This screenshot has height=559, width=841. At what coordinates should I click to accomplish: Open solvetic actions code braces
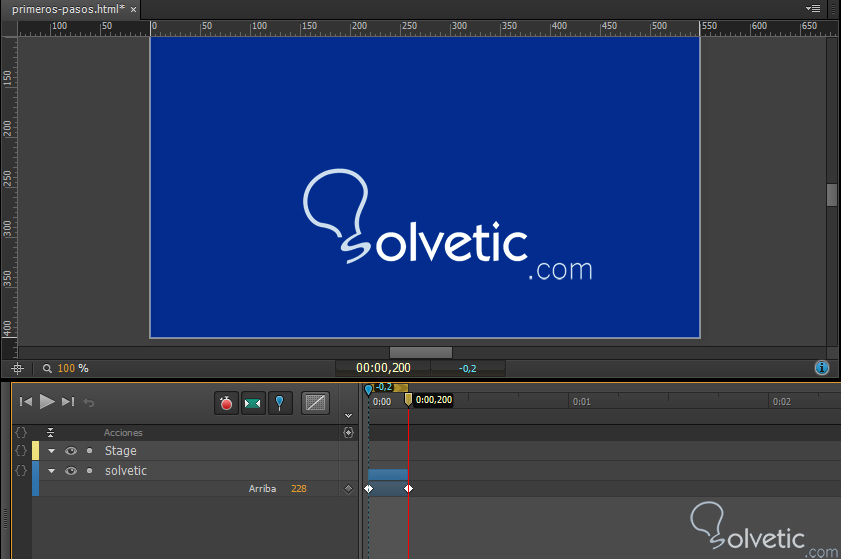[x=21, y=470]
